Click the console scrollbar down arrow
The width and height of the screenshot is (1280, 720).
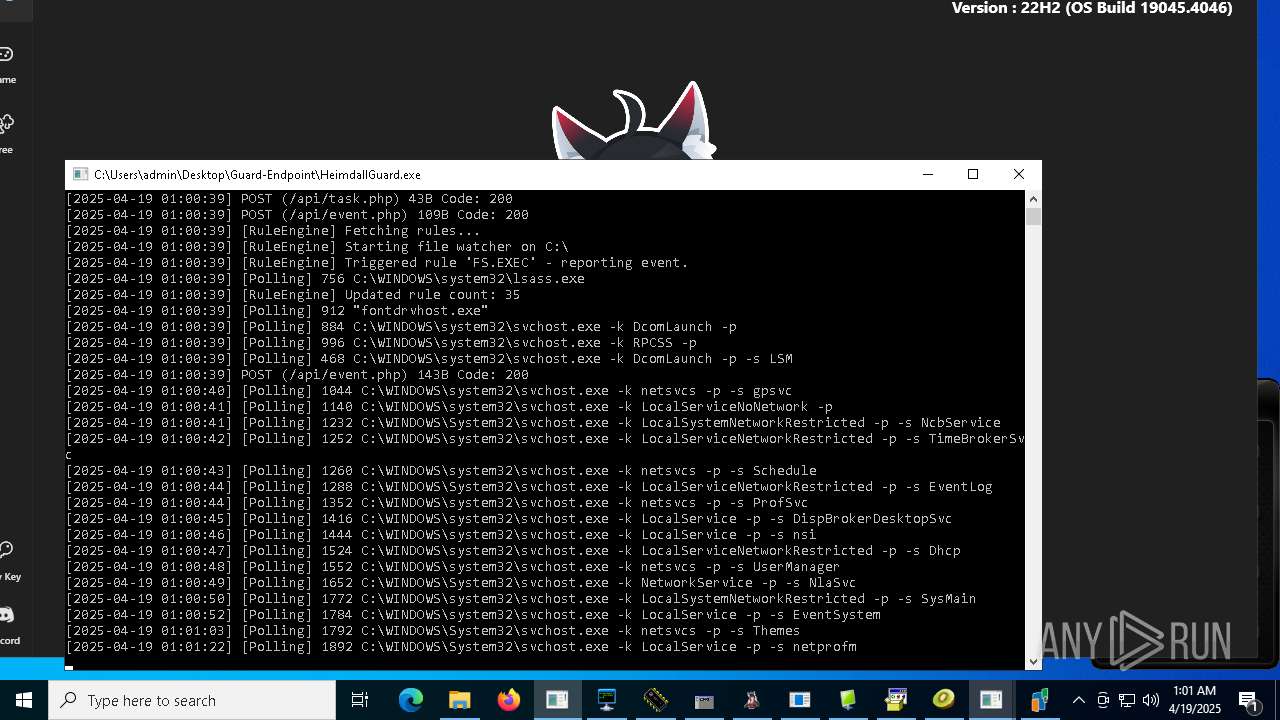point(1033,661)
